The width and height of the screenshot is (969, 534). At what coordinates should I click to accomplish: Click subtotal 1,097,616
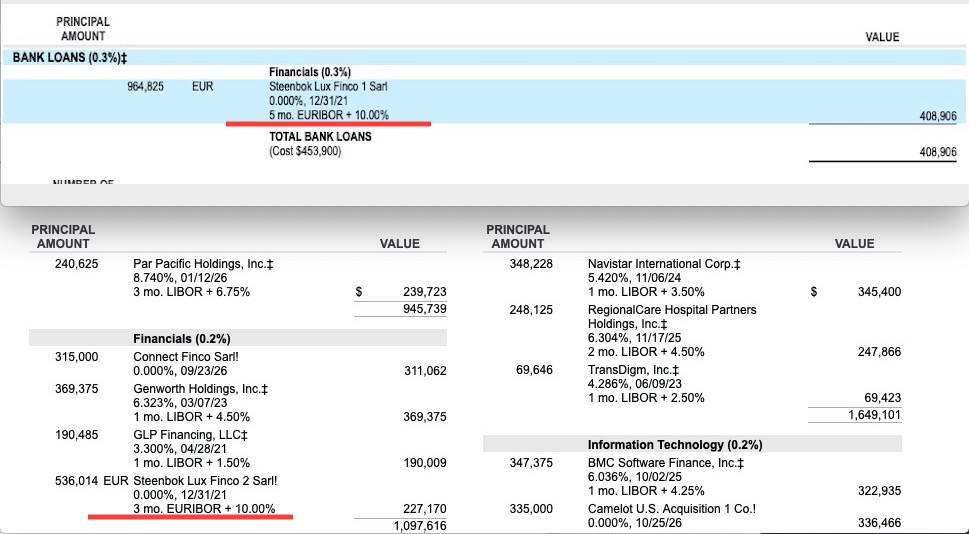point(420,525)
